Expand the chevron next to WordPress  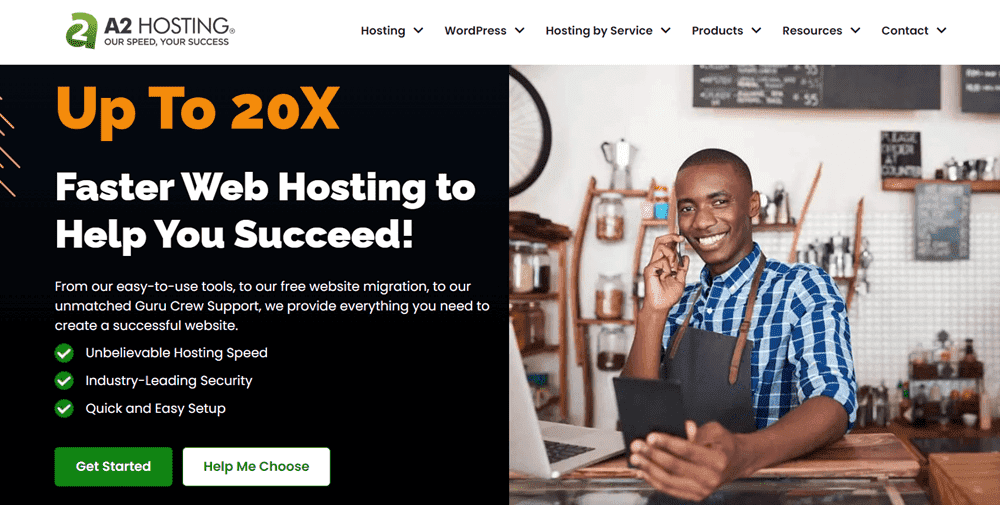point(520,31)
